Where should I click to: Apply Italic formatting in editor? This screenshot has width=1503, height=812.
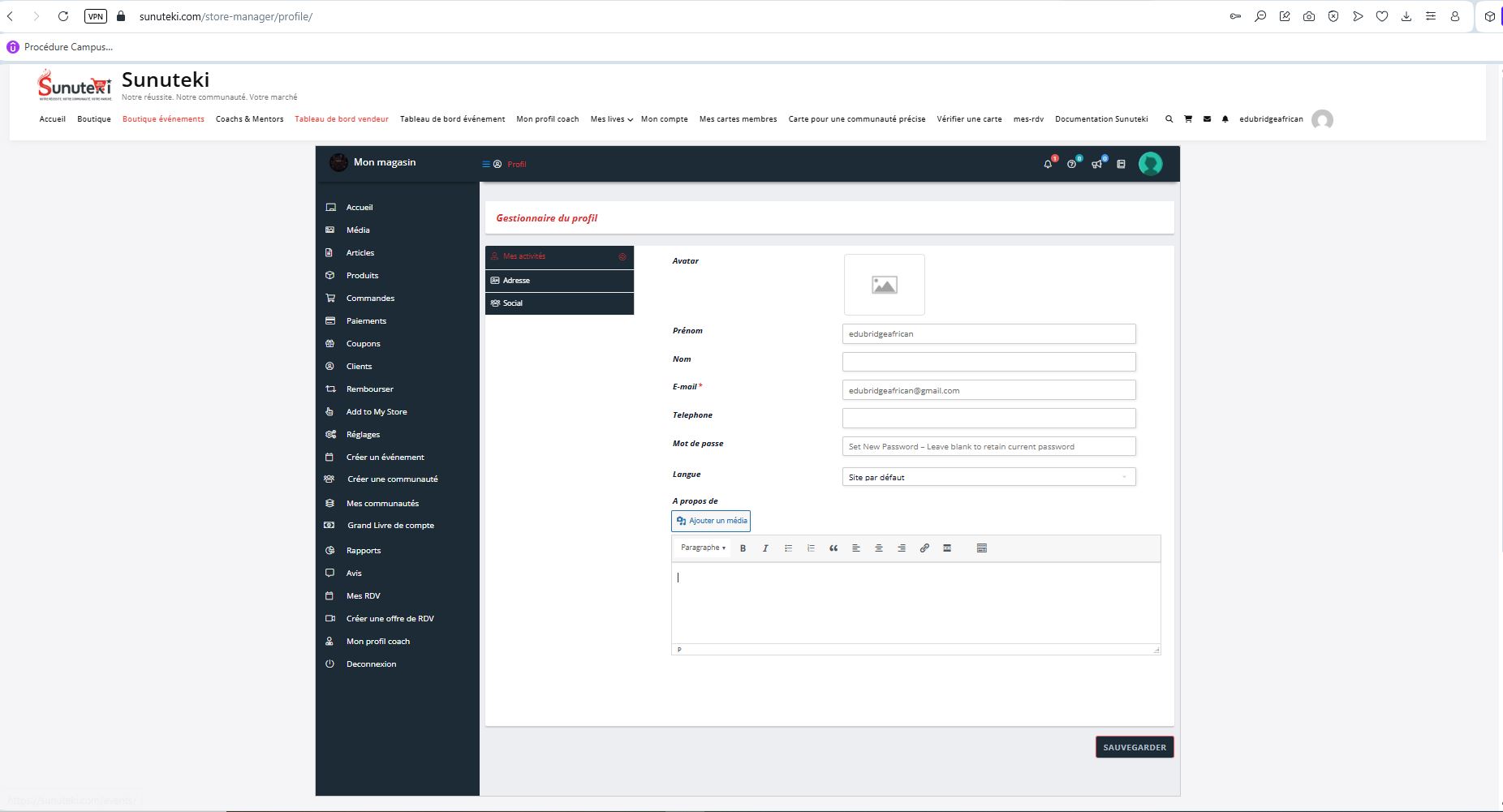(765, 548)
